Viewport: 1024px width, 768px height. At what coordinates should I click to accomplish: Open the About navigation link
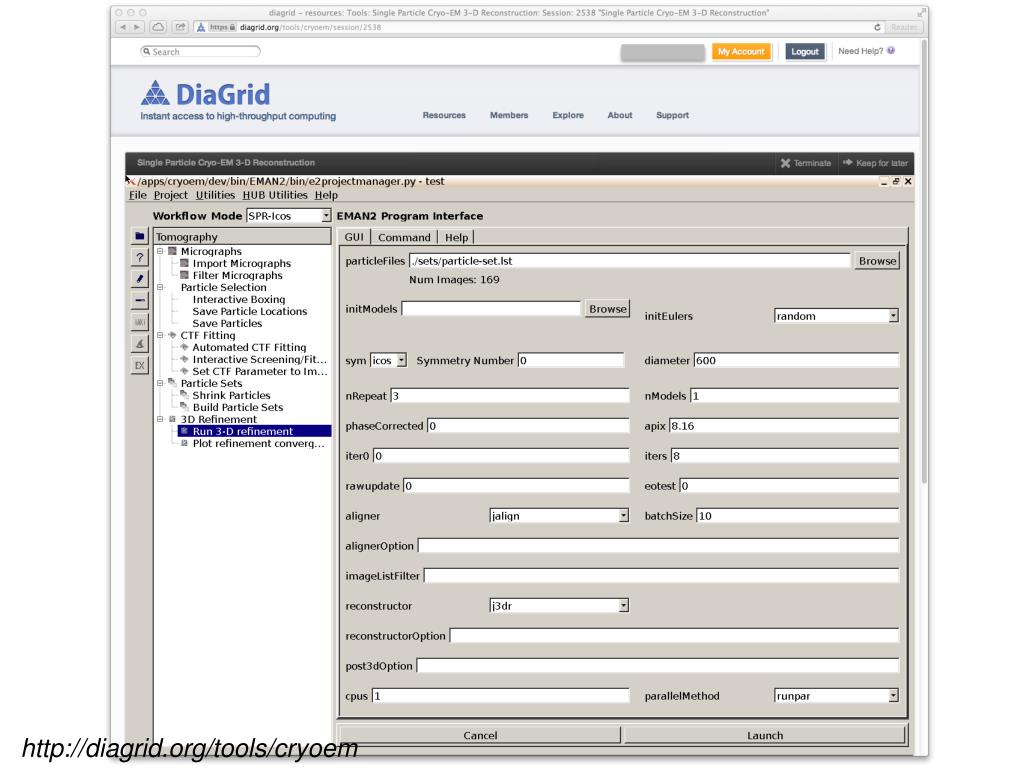click(x=620, y=116)
